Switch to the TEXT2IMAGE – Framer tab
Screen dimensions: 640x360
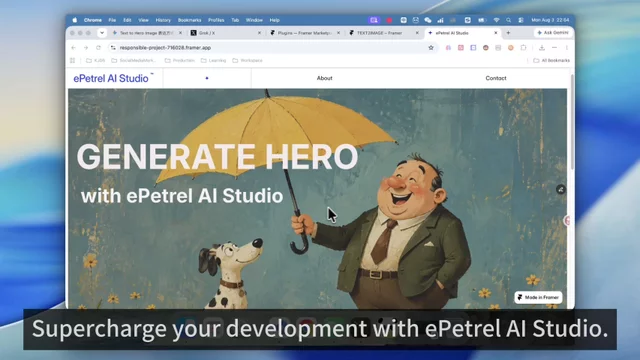384,33
